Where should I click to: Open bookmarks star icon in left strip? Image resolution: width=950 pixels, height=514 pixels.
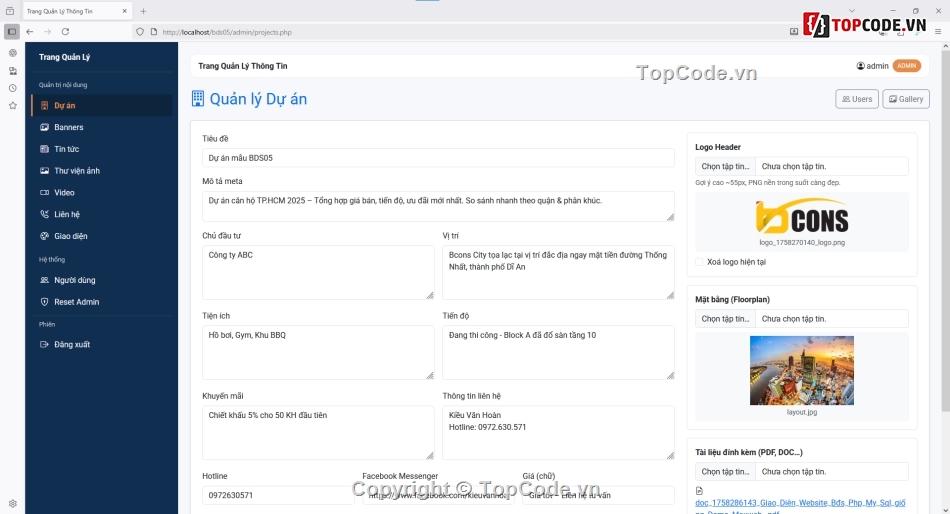click(13, 106)
